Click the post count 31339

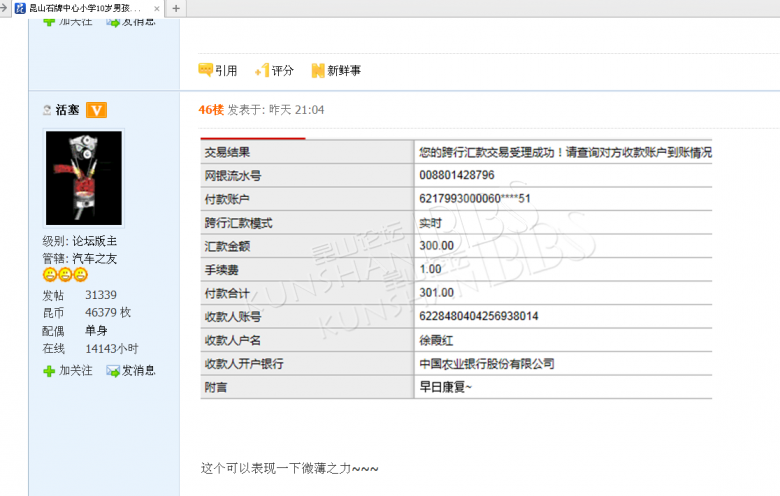pyautogui.click(x=100, y=295)
